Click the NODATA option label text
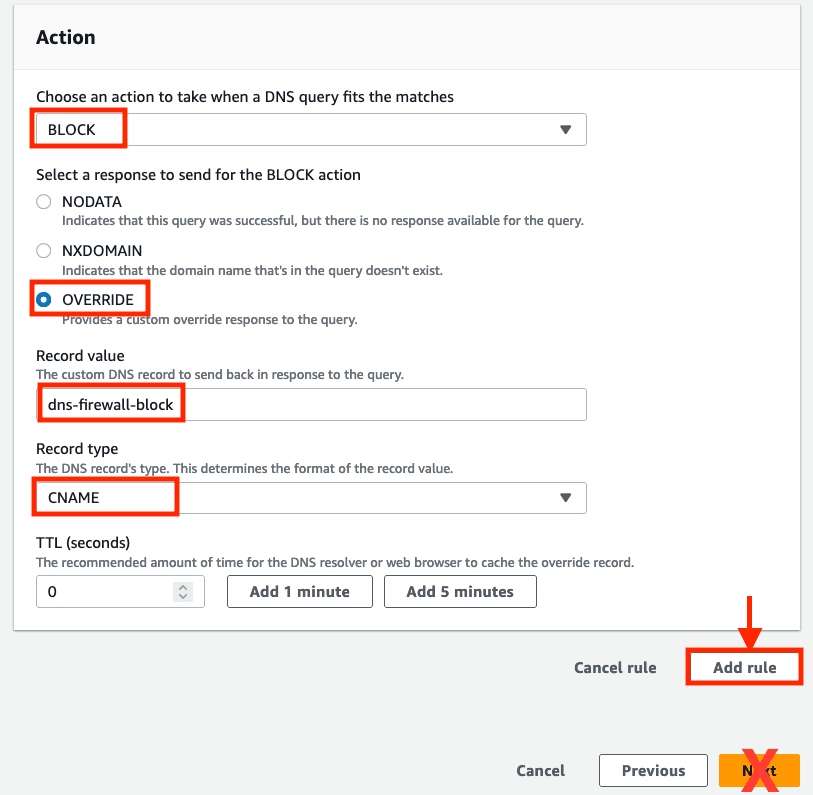This screenshot has width=813, height=795. point(92,201)
